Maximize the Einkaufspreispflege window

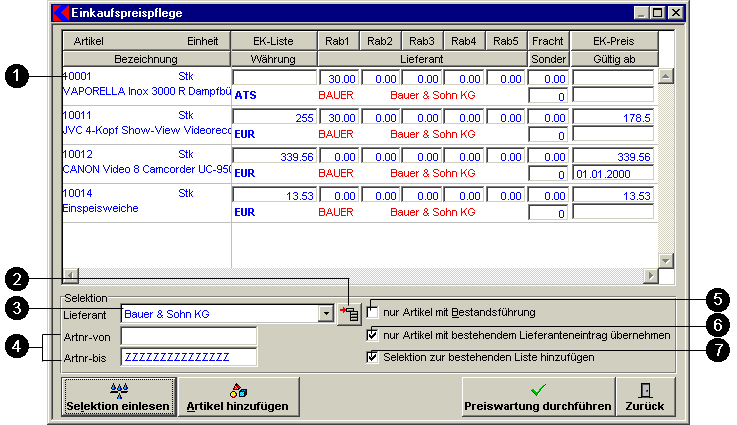point(658,13)
